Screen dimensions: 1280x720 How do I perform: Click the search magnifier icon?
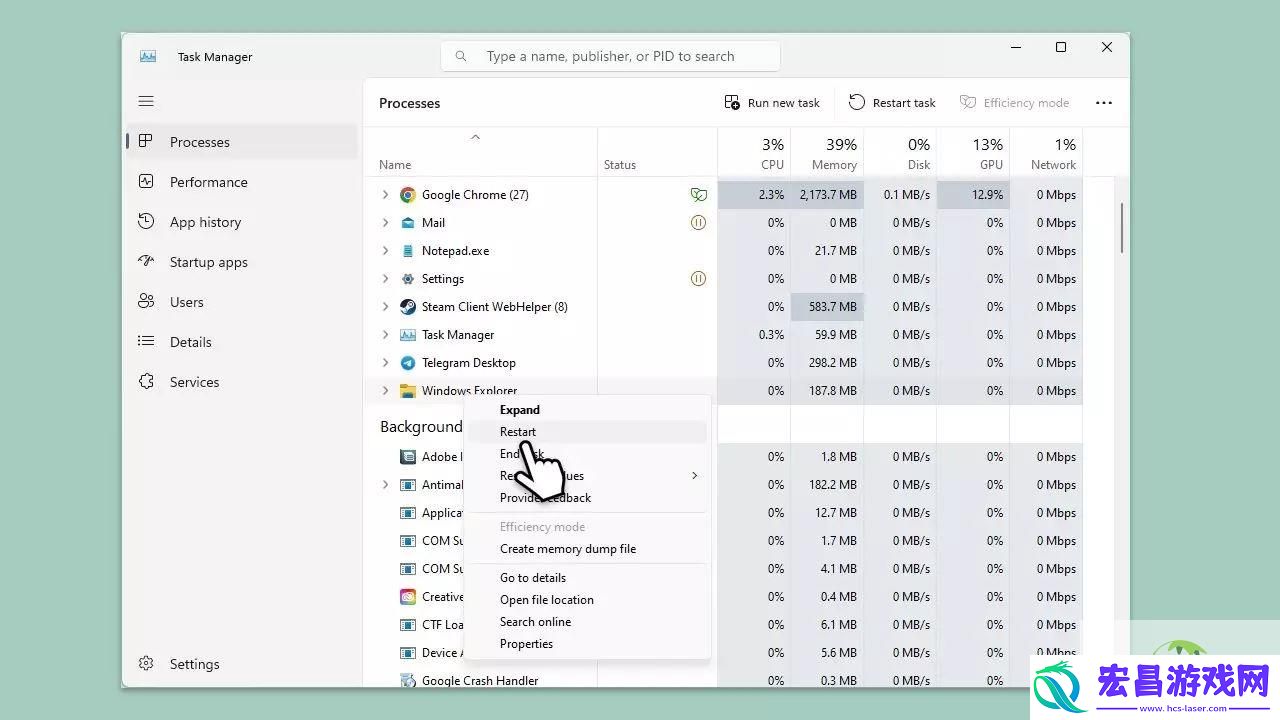(x=461, y=56)
